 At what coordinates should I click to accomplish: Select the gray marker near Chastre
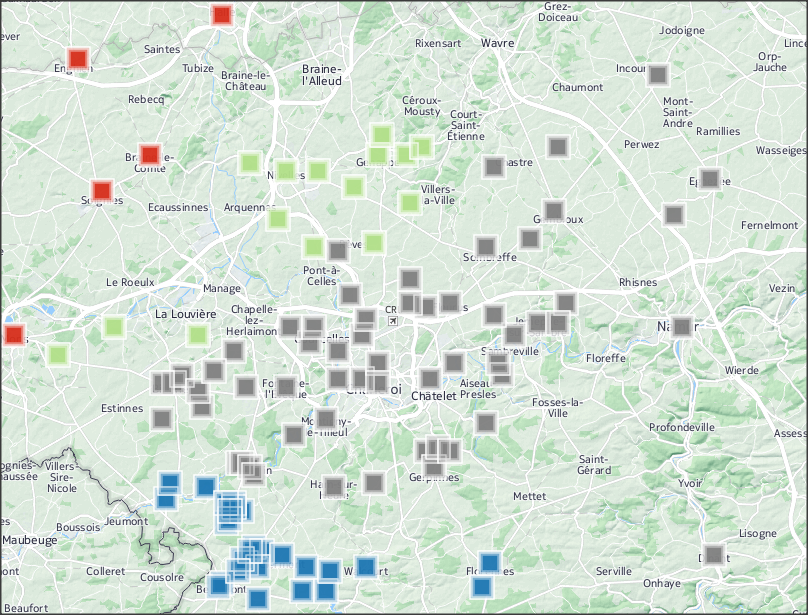493,166
